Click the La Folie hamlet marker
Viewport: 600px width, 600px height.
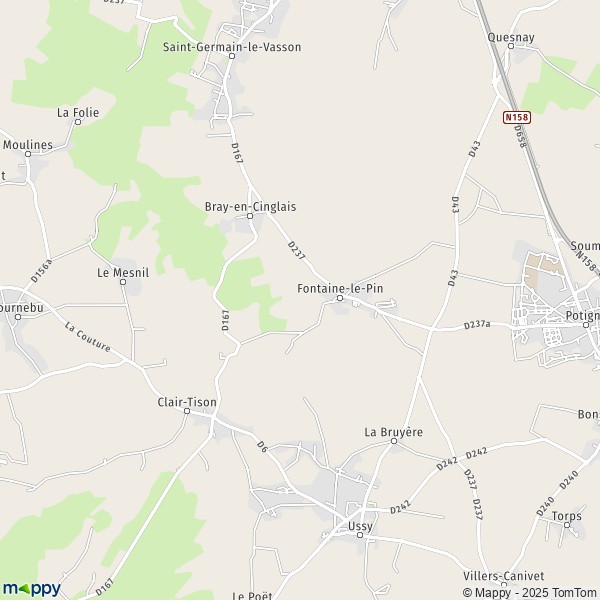point(78,122)
